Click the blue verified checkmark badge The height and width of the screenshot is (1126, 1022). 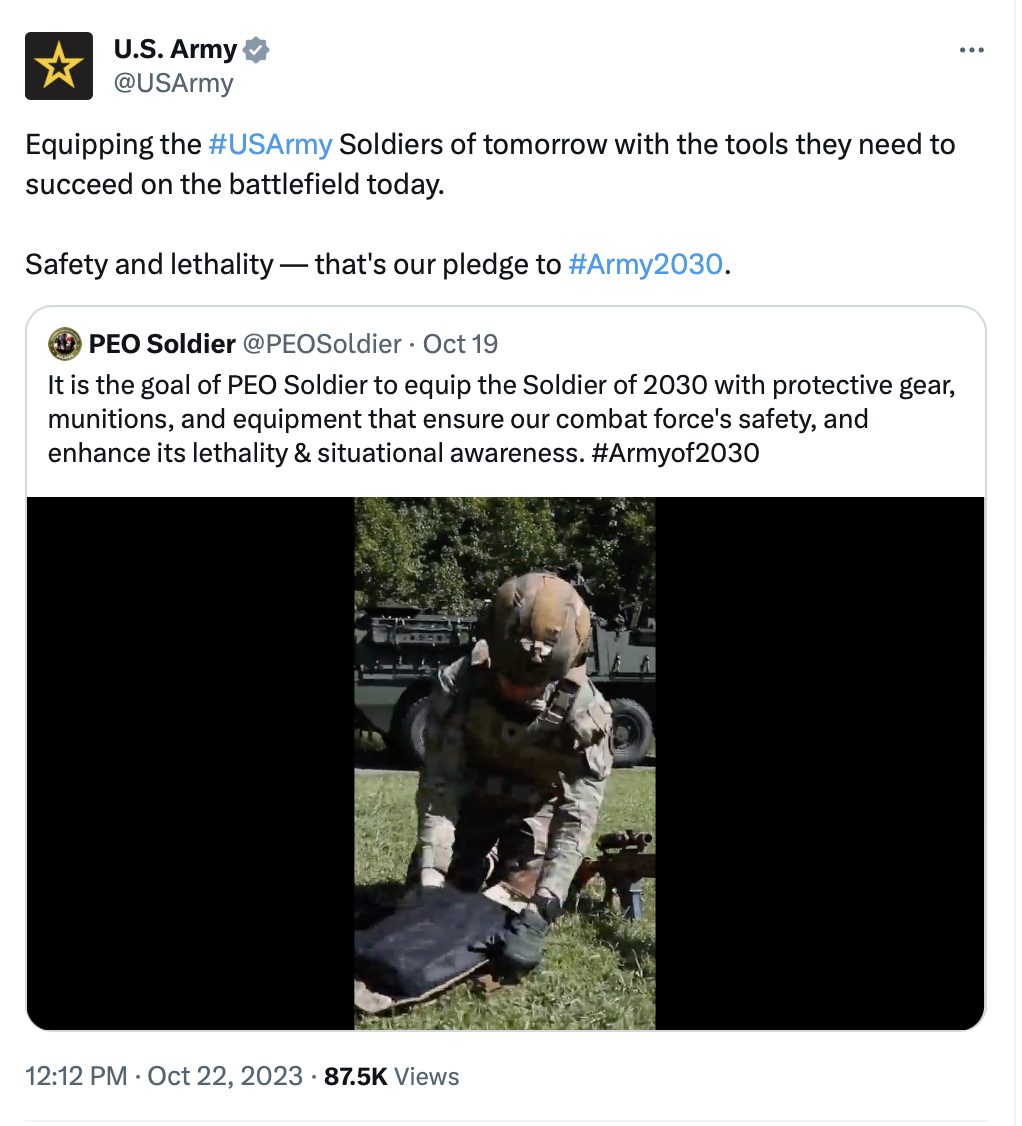tap(257, 49)
